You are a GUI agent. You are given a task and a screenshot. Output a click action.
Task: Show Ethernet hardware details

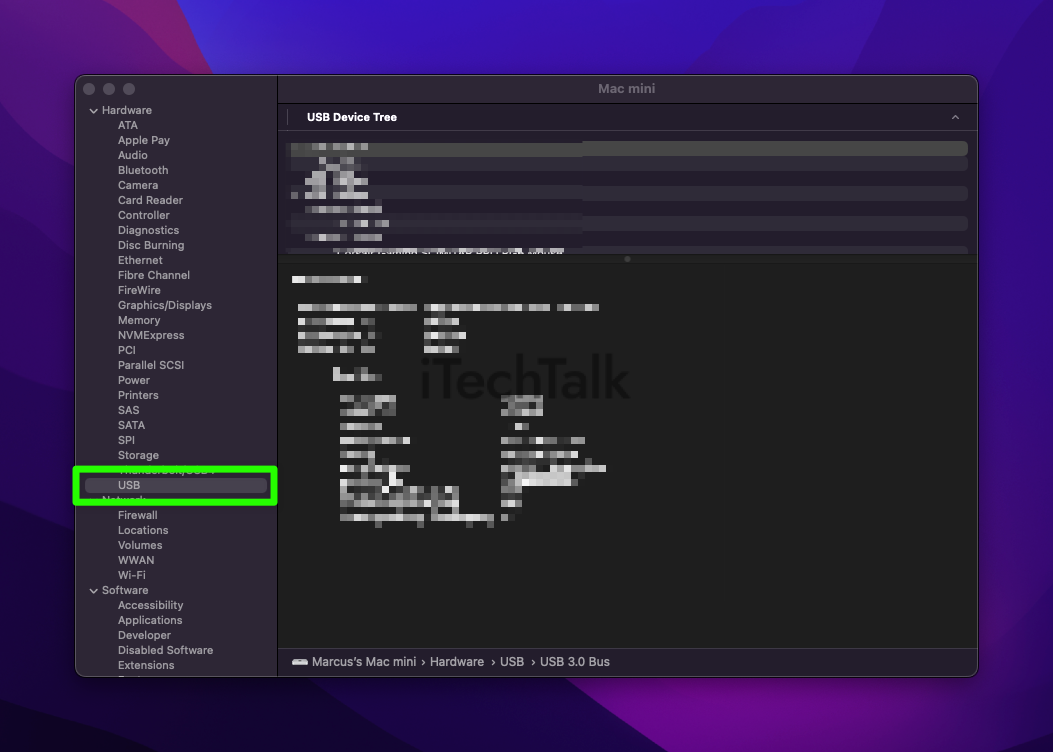pyautogui.click(x=140, y=261)
